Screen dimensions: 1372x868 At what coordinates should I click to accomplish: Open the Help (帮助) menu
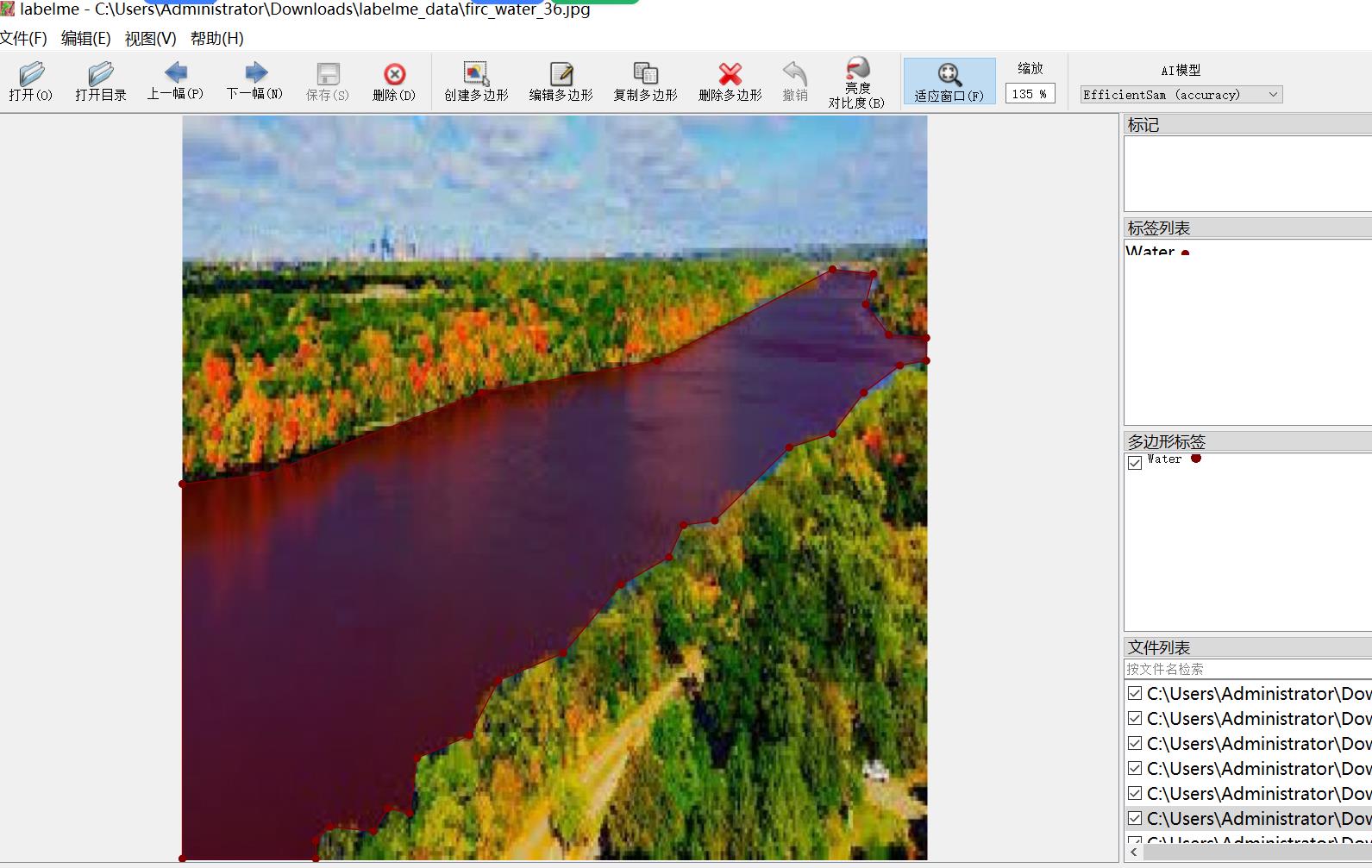[216, 39]
